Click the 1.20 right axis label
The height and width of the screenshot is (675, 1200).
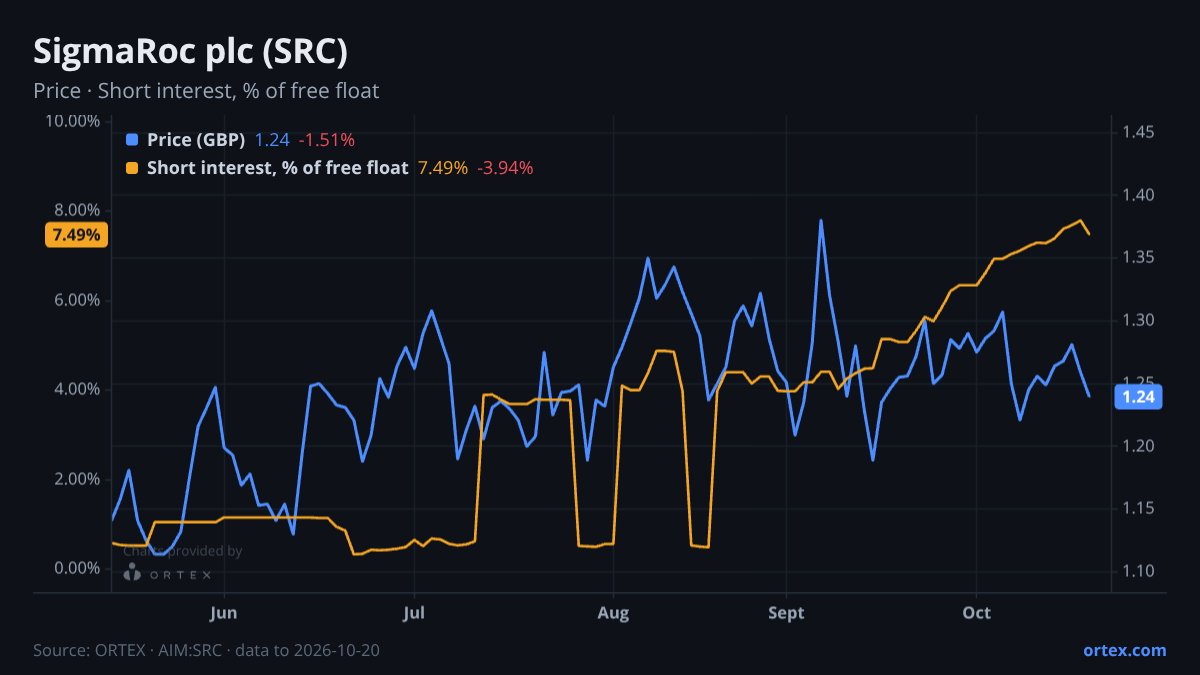coord(1138,446)
